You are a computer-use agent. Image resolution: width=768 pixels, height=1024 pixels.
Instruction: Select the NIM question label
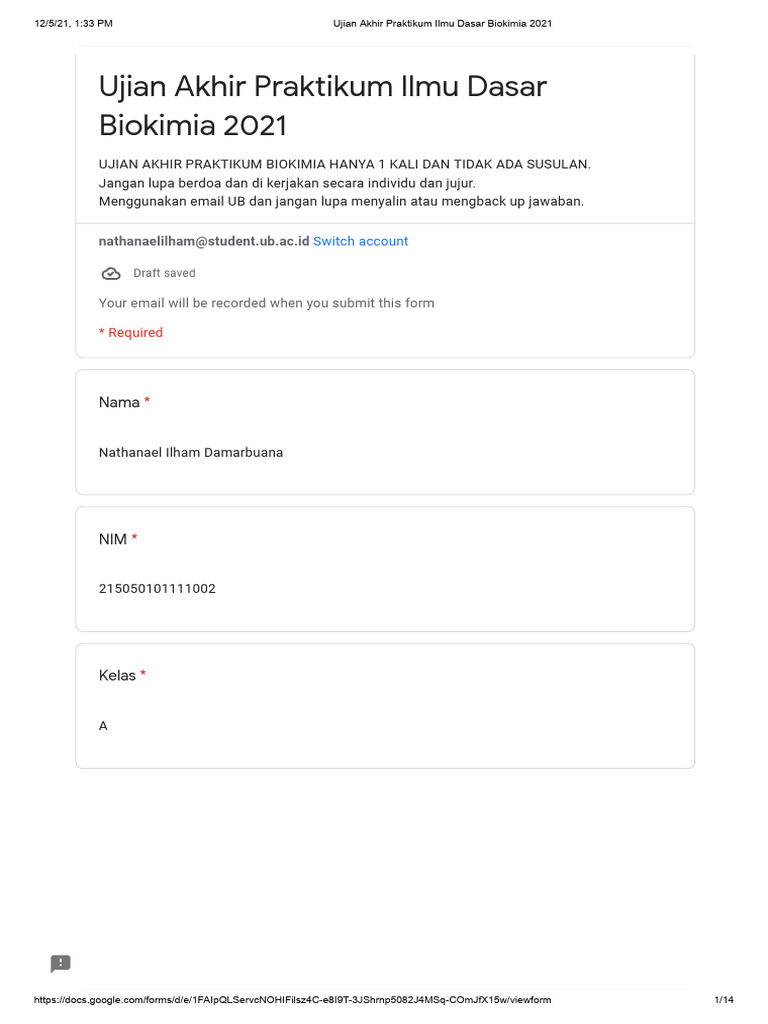click(113, 539)
